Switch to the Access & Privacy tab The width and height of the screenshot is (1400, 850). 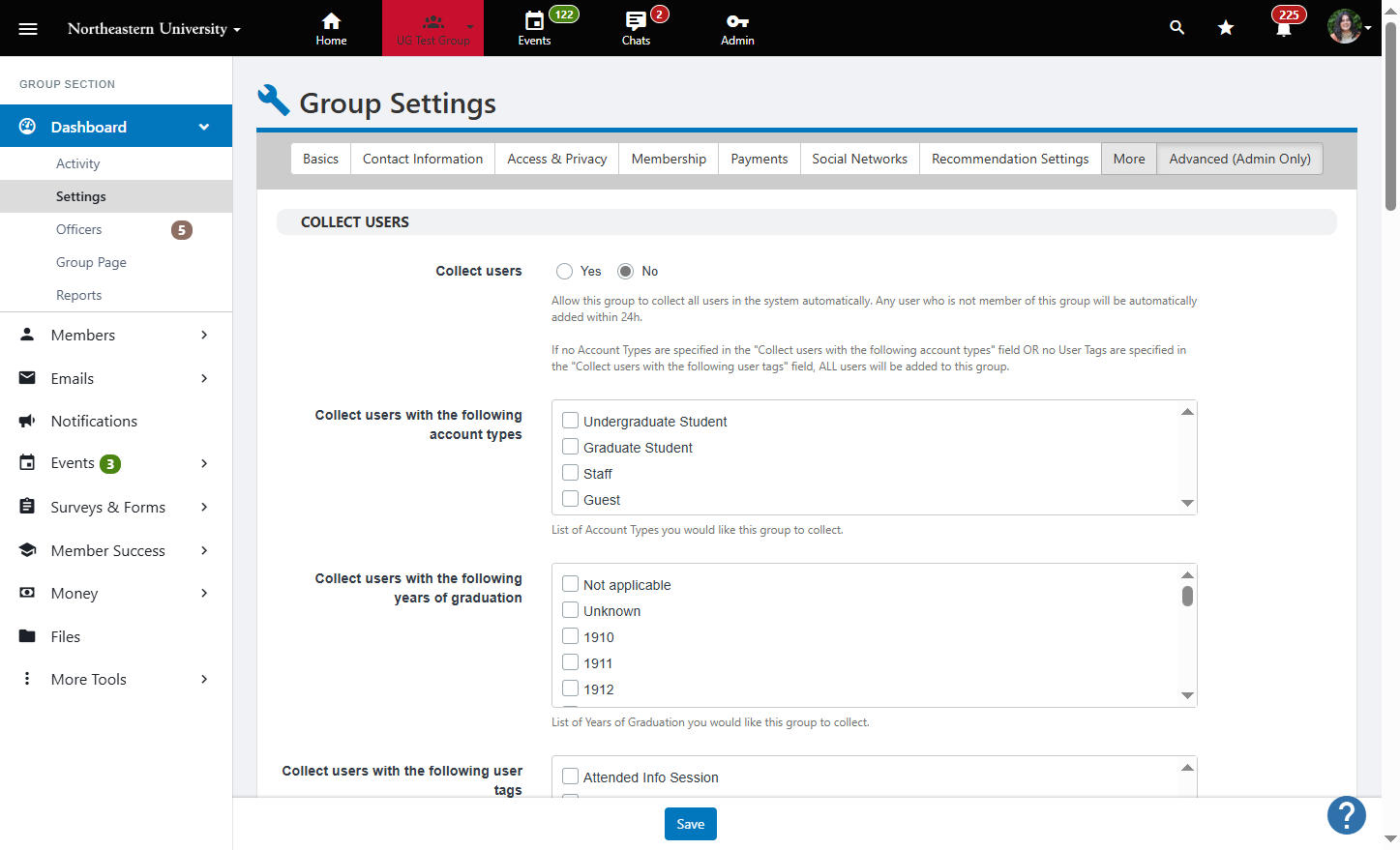(x=557, y=159)
